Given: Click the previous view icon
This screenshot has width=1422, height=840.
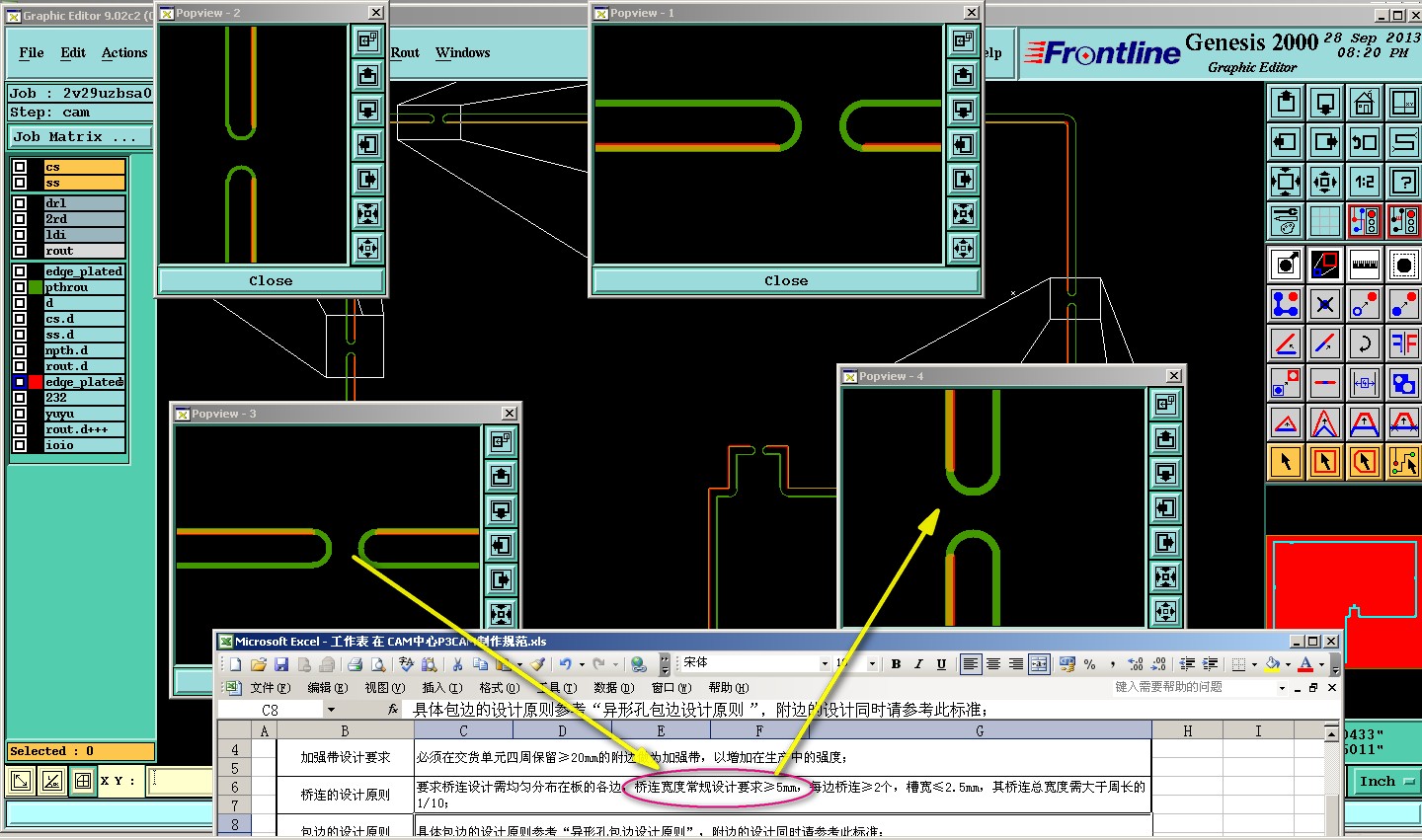Looking at the screenshot, I should pyautogui.click(x=1364, y=142).
